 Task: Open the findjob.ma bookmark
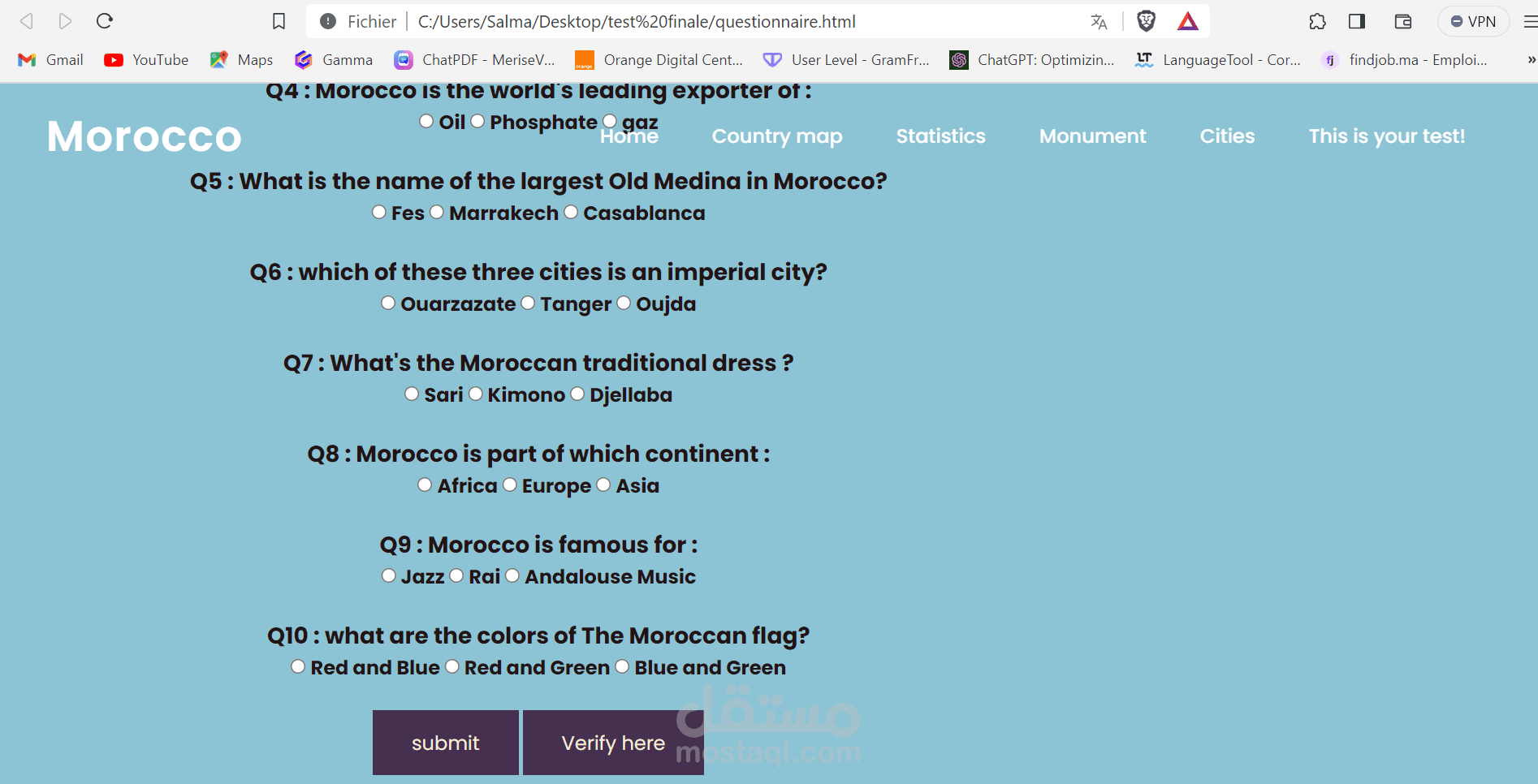tap(1405, 59)
